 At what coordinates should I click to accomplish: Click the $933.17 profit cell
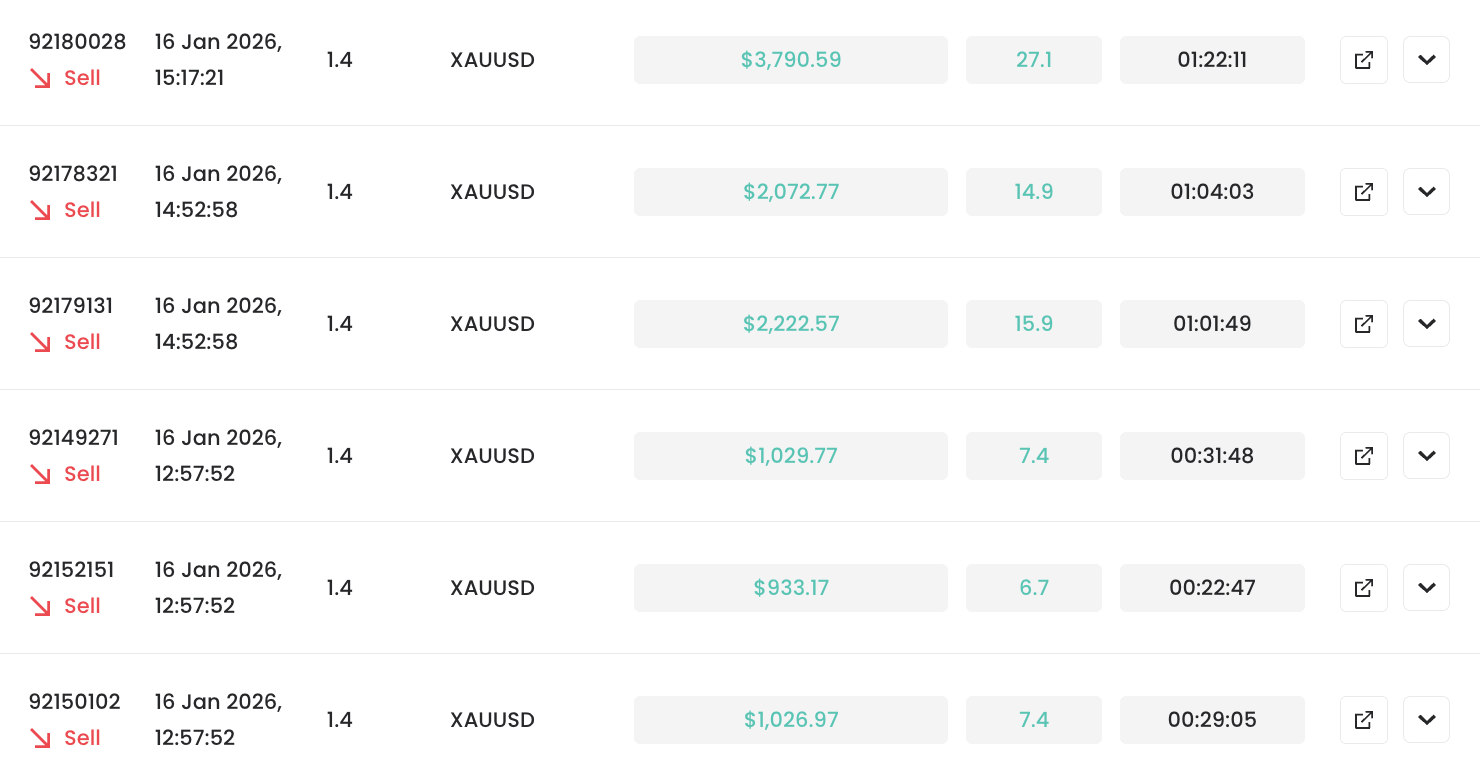[790, 588]
